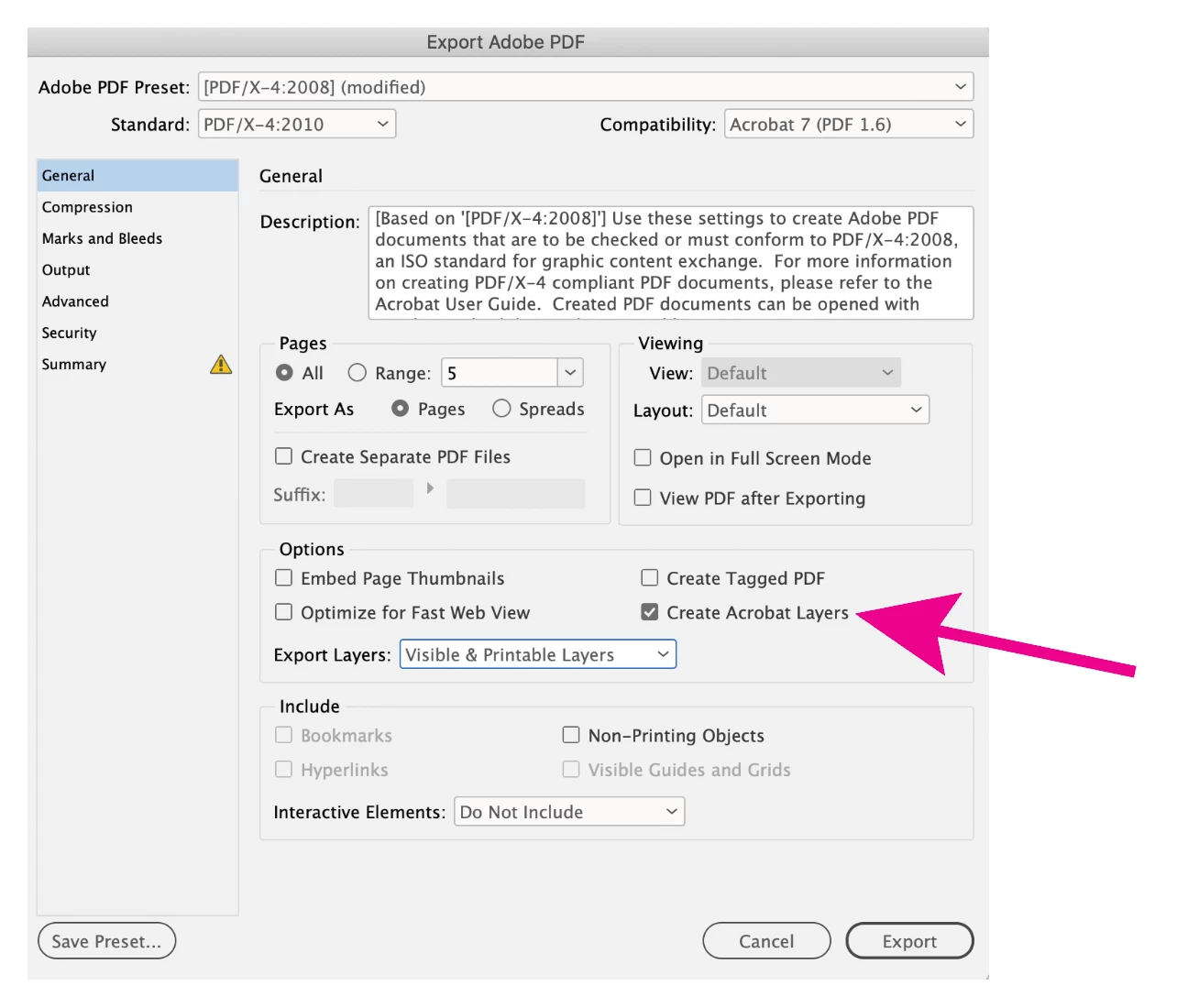Screen dimensions: 1177x1008
Task: Switch to the Security panel
Action: coord(137,333)
